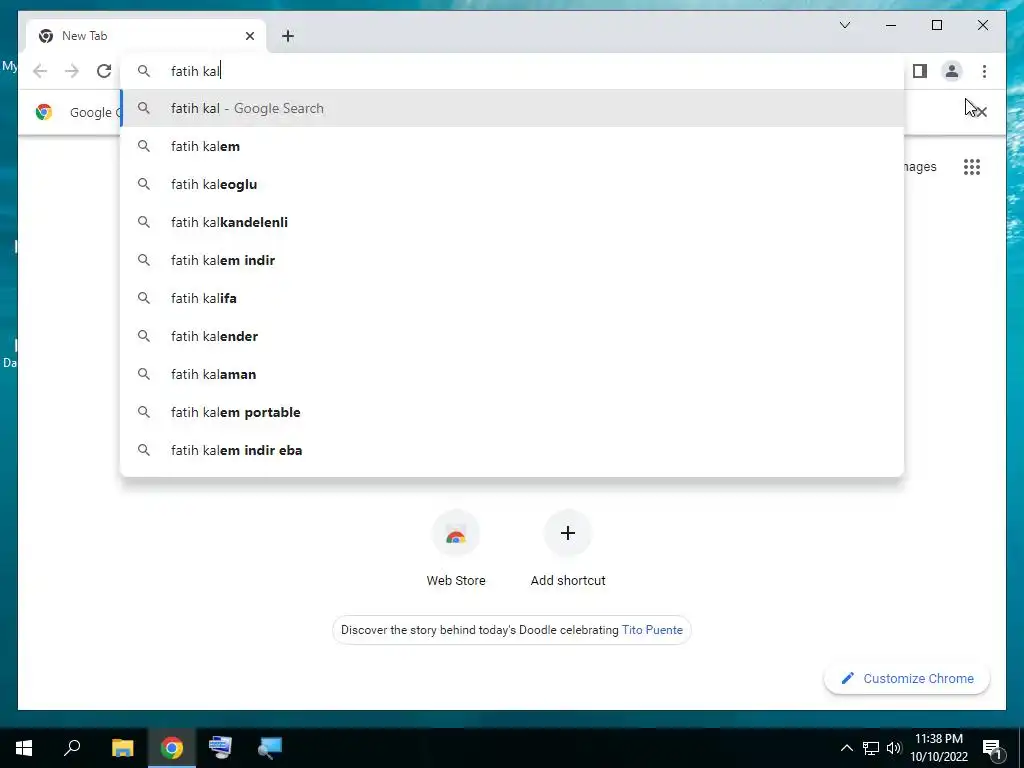
Task: Click the Add shortcut plus tile
Action: pyautogui.click(x=568, y=550)
